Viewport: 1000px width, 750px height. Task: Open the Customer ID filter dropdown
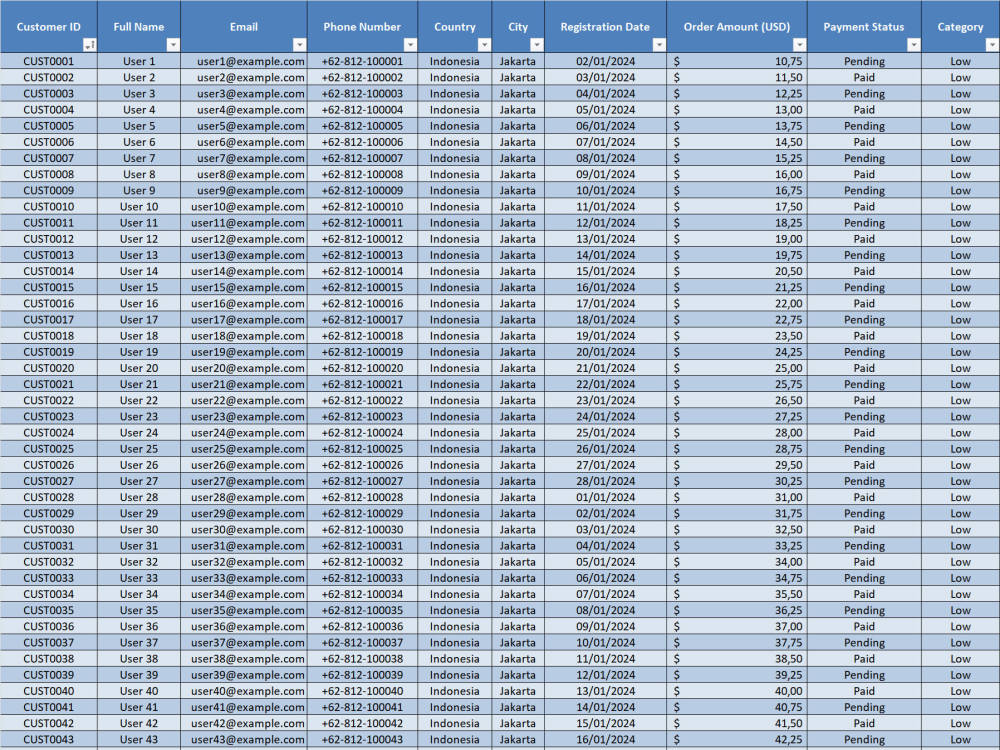coord(90,45)
